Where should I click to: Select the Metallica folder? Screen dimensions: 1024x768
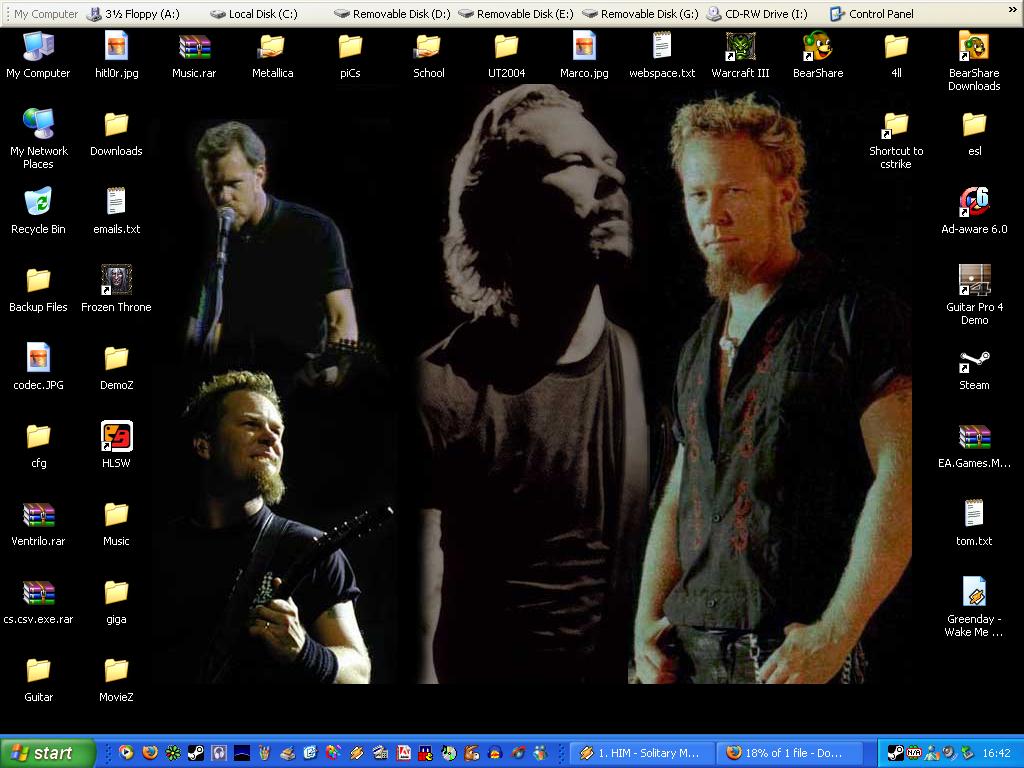pos(272,48)
